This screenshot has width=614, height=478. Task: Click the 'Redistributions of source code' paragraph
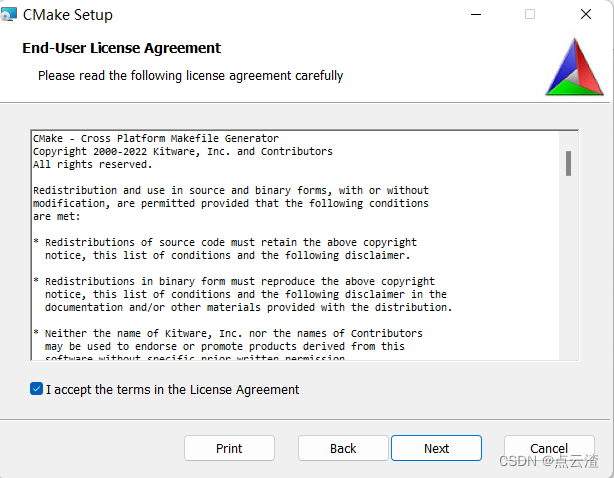225,249
